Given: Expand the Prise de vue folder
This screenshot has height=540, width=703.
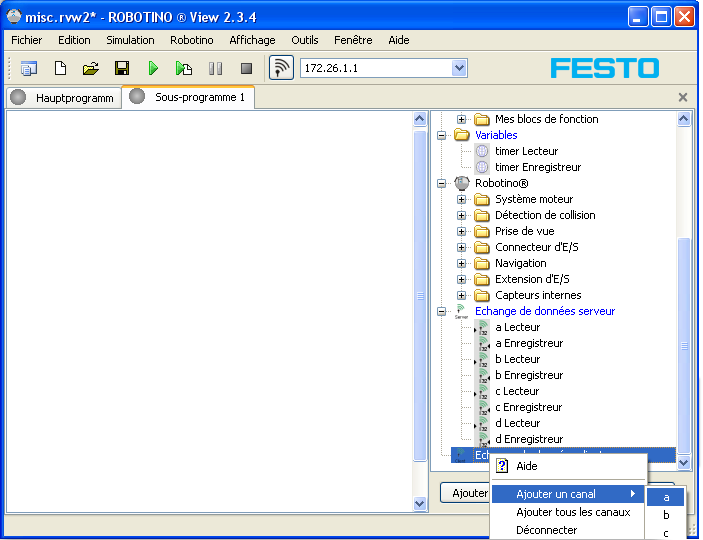Looking at the screenshot, I should tap(461, 231).
